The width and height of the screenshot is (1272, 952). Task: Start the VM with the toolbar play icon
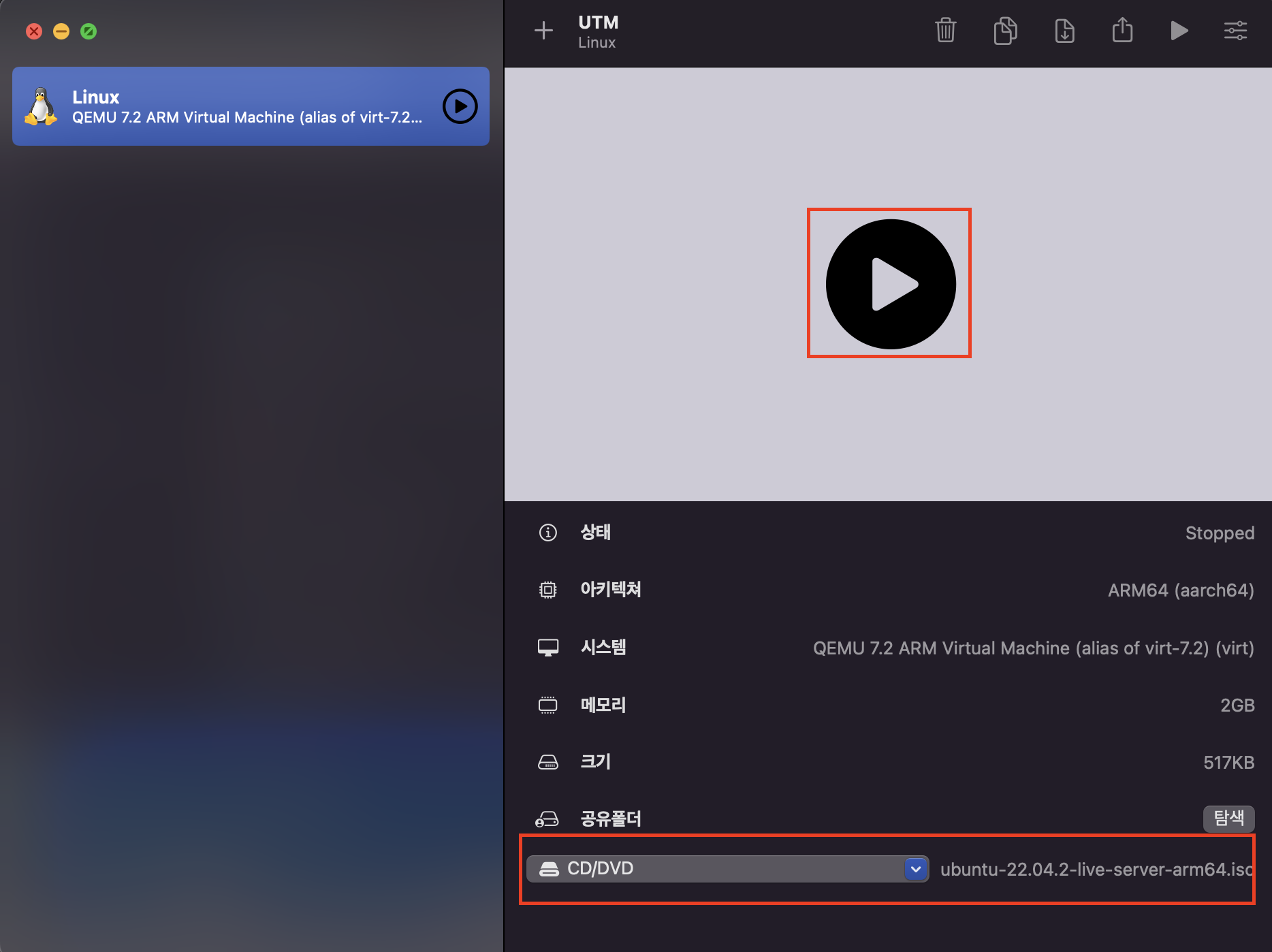point(1179,31)
